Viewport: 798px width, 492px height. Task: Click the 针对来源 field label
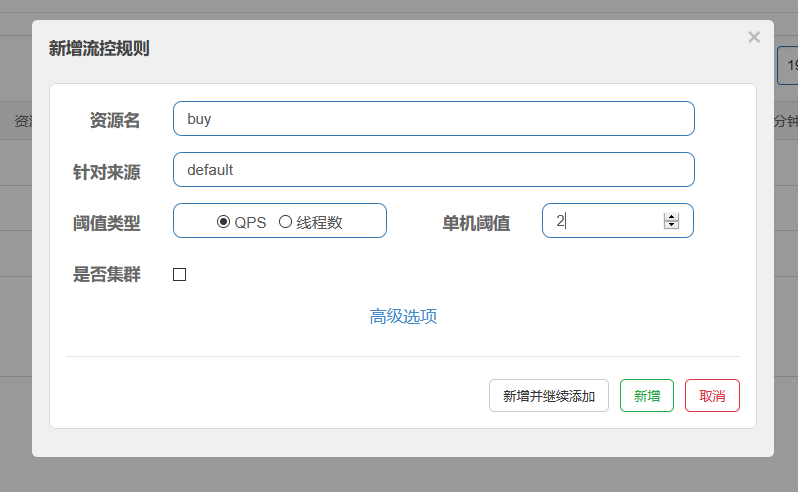107,172
